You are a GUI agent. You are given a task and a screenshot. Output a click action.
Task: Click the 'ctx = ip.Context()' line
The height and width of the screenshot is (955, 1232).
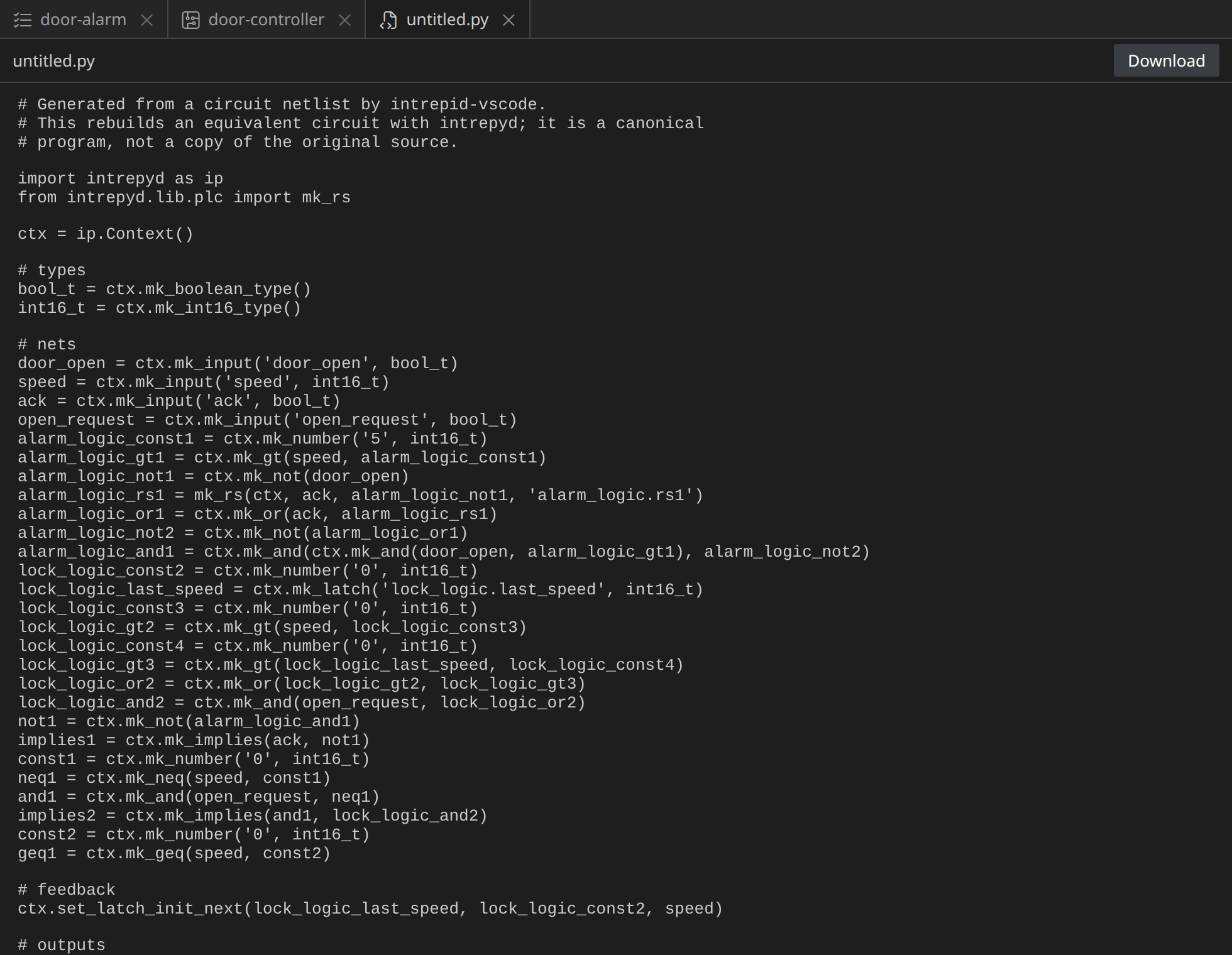click(106, 234)
